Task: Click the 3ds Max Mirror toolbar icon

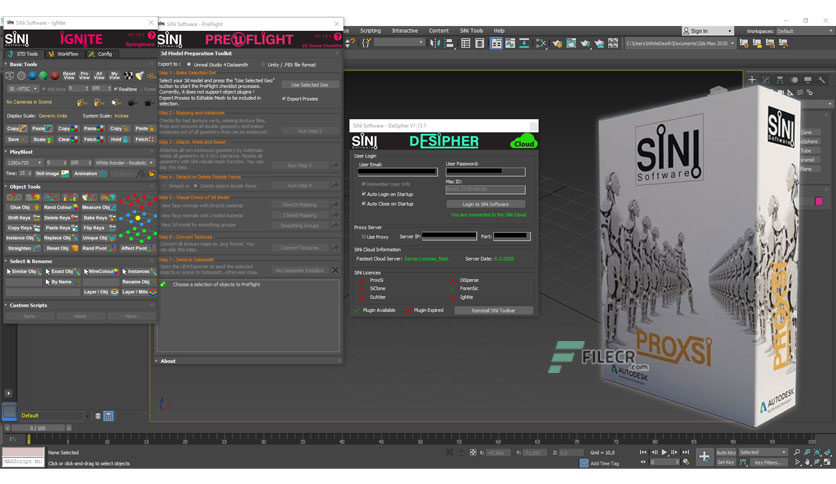Action: pyautogui.click(x=435, y=43)
